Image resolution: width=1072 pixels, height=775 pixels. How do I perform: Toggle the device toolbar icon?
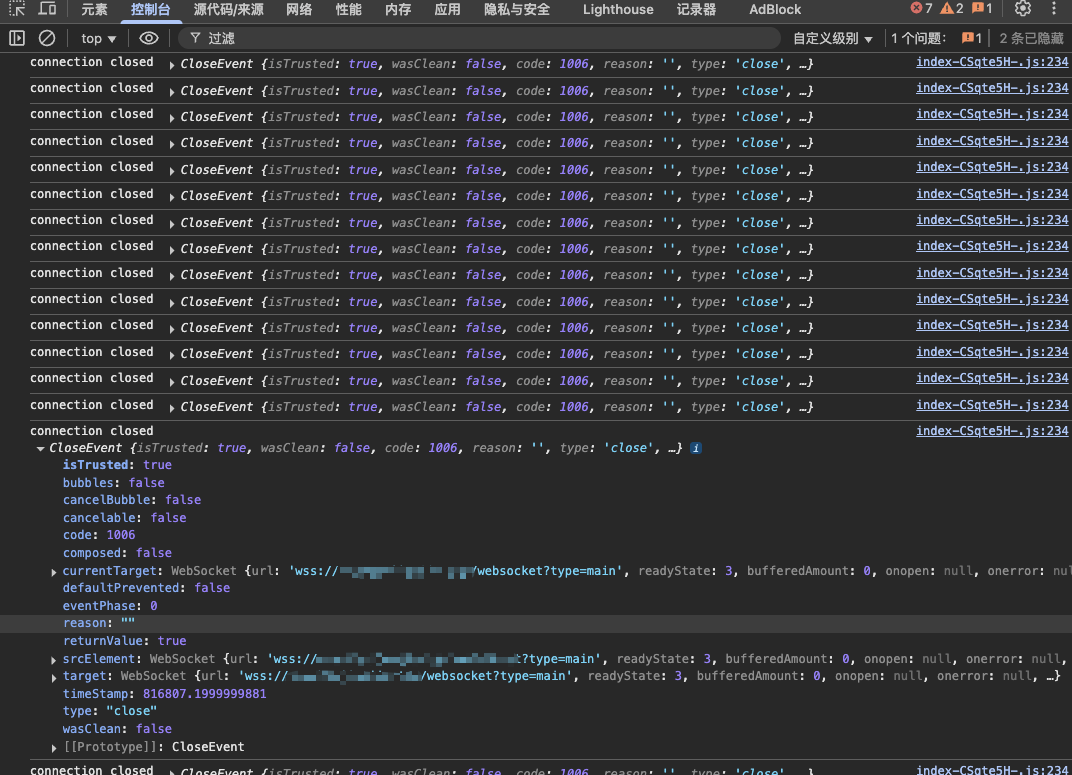point(47,9)
